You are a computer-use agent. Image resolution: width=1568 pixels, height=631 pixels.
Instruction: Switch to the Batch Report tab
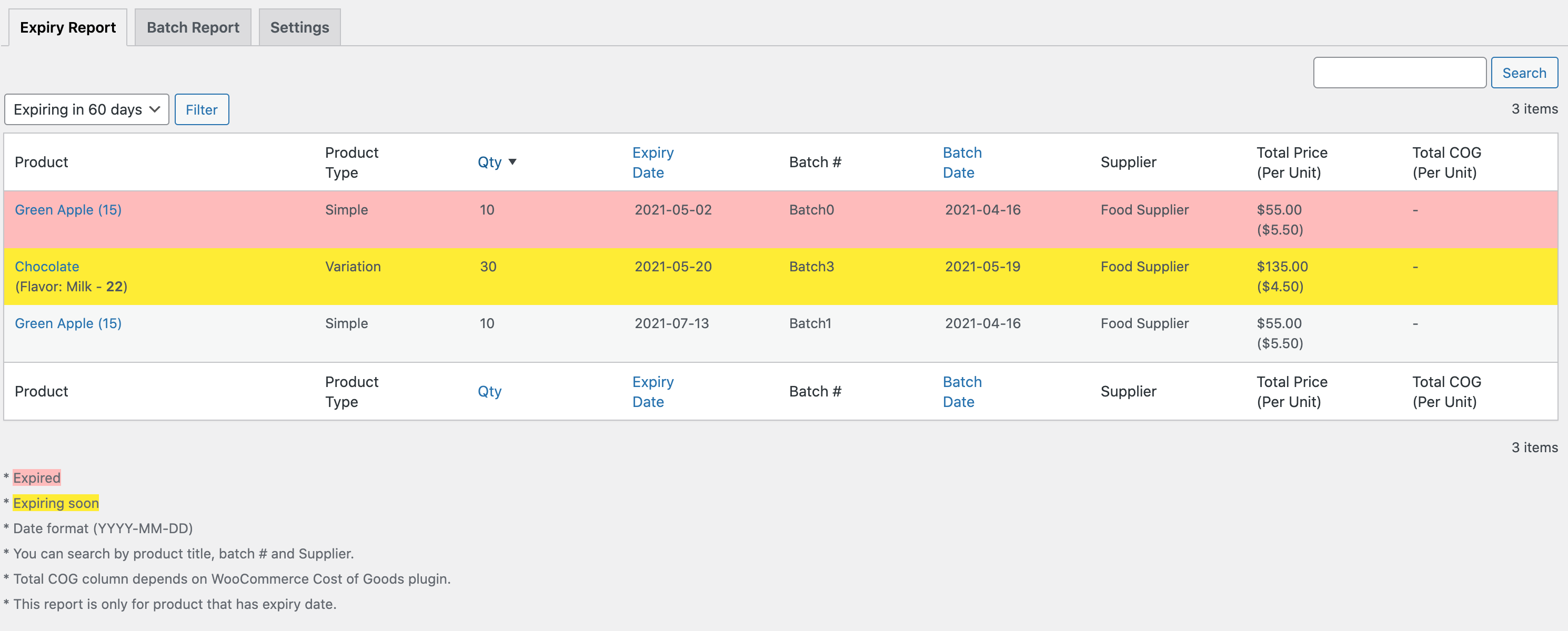(x=193, y=27)
